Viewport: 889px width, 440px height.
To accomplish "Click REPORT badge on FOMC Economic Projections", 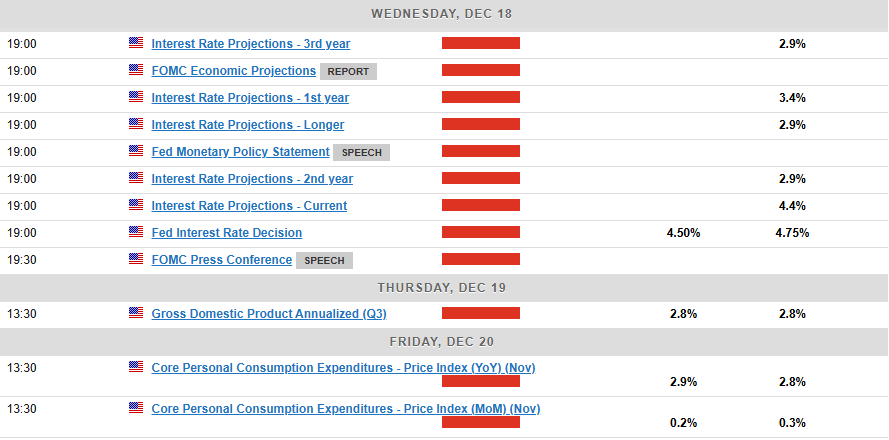I will click(348, 71).
